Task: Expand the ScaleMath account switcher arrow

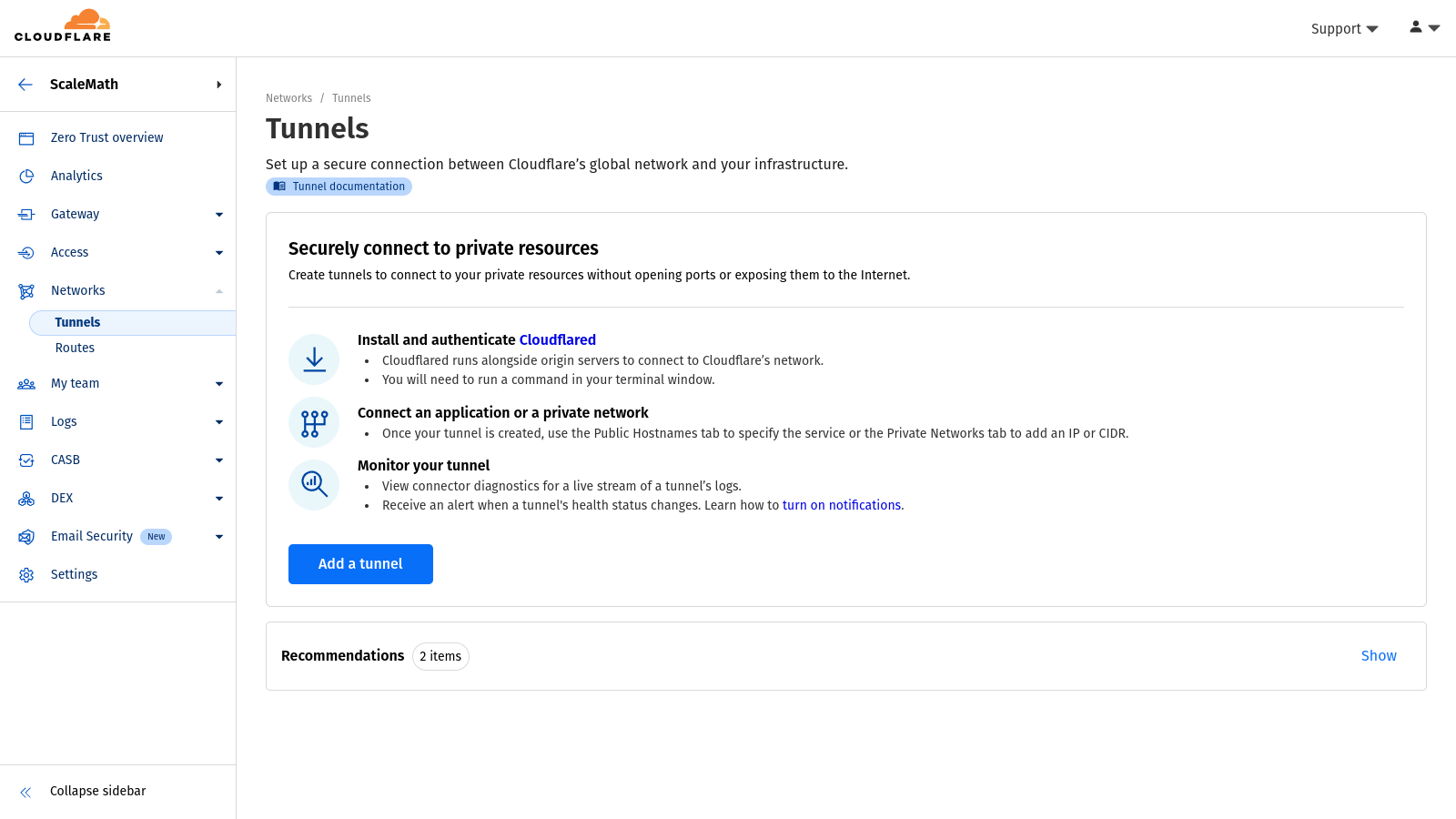Action: click(x=218, y=85)
